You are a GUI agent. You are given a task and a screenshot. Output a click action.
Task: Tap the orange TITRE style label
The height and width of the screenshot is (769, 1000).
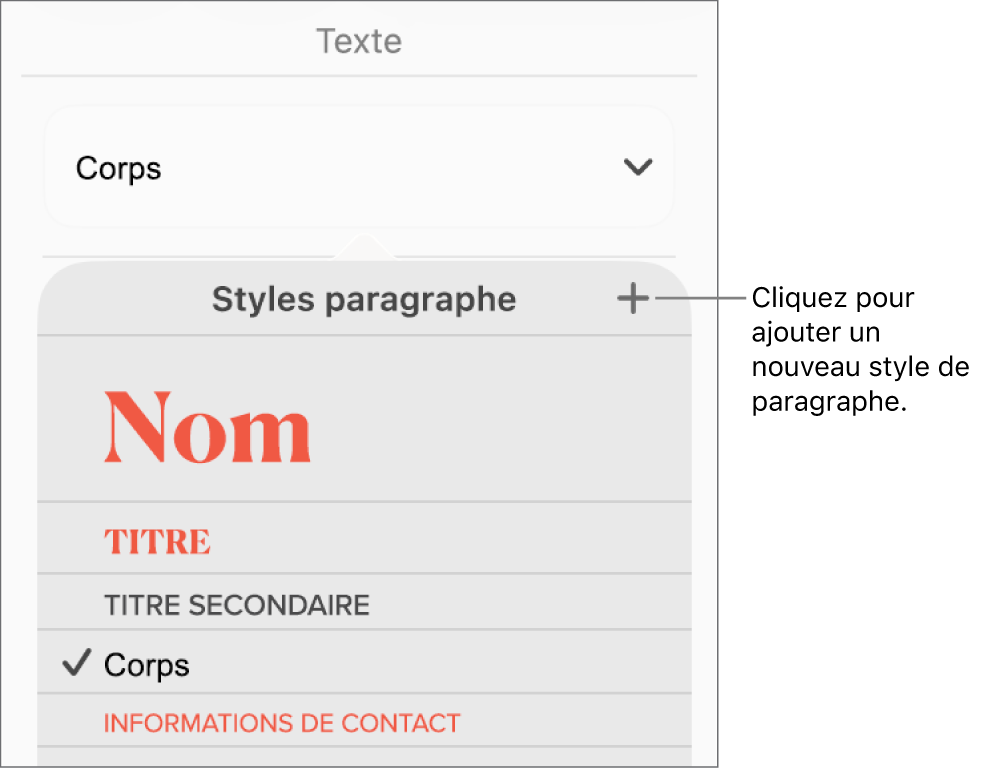coord(157,541)
